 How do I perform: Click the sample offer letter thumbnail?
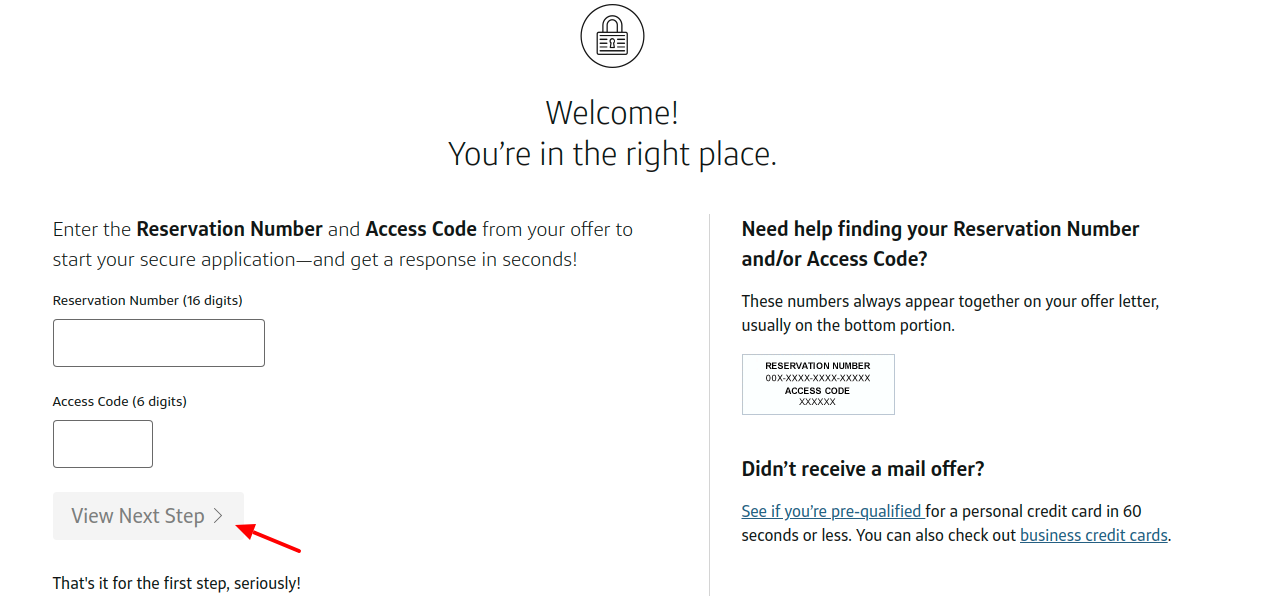818,384
